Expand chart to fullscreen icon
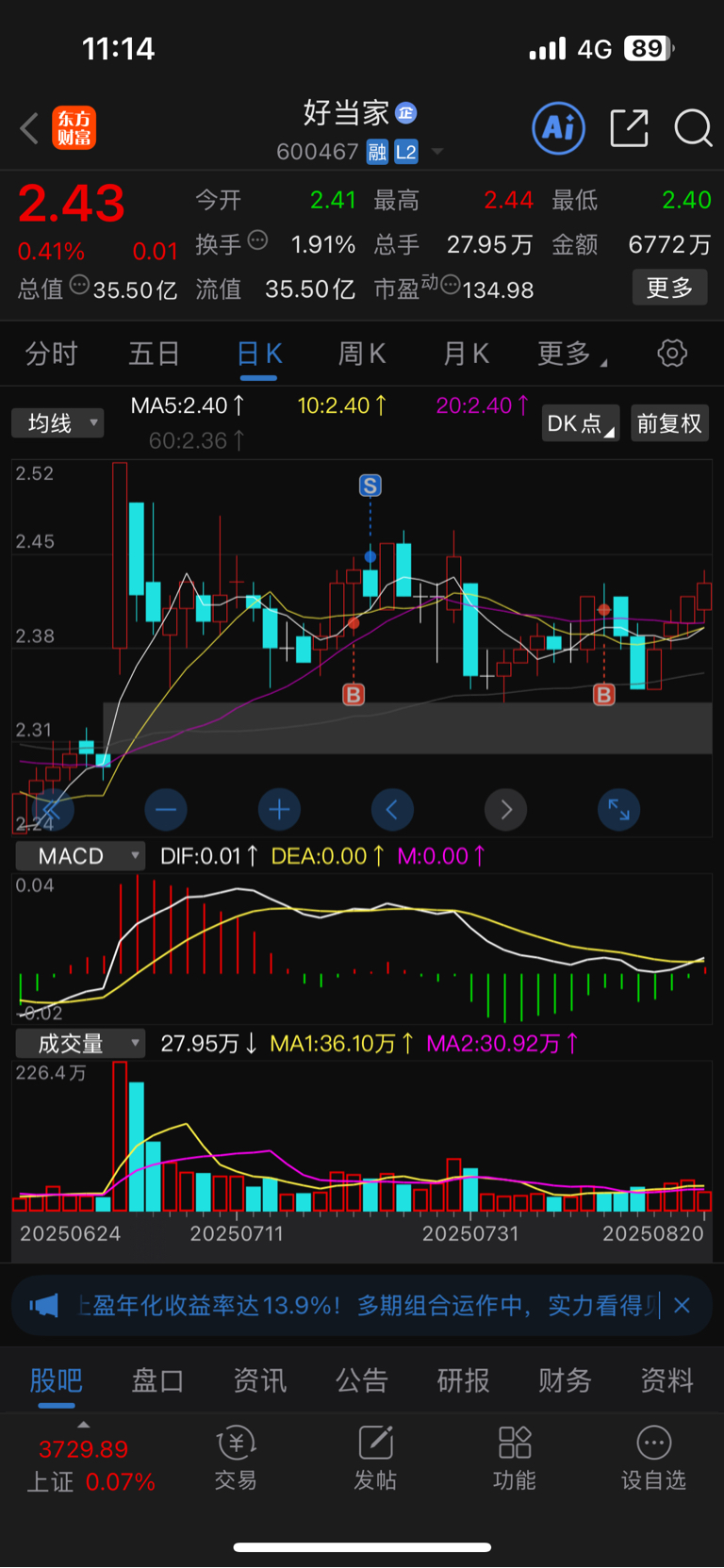Screen dimensions: 724x1568 click(x=619, y=809)
